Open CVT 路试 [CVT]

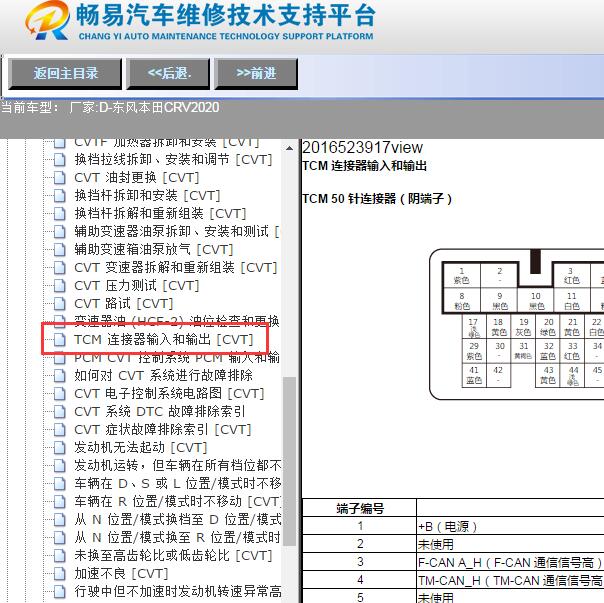point(124,304)
